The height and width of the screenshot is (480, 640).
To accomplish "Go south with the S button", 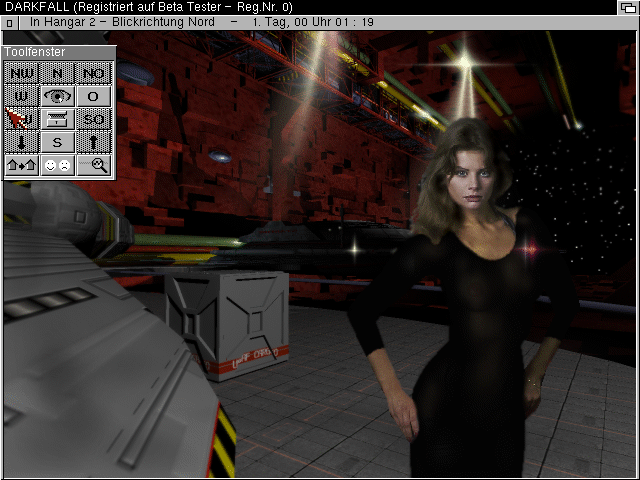I will 57,142.
